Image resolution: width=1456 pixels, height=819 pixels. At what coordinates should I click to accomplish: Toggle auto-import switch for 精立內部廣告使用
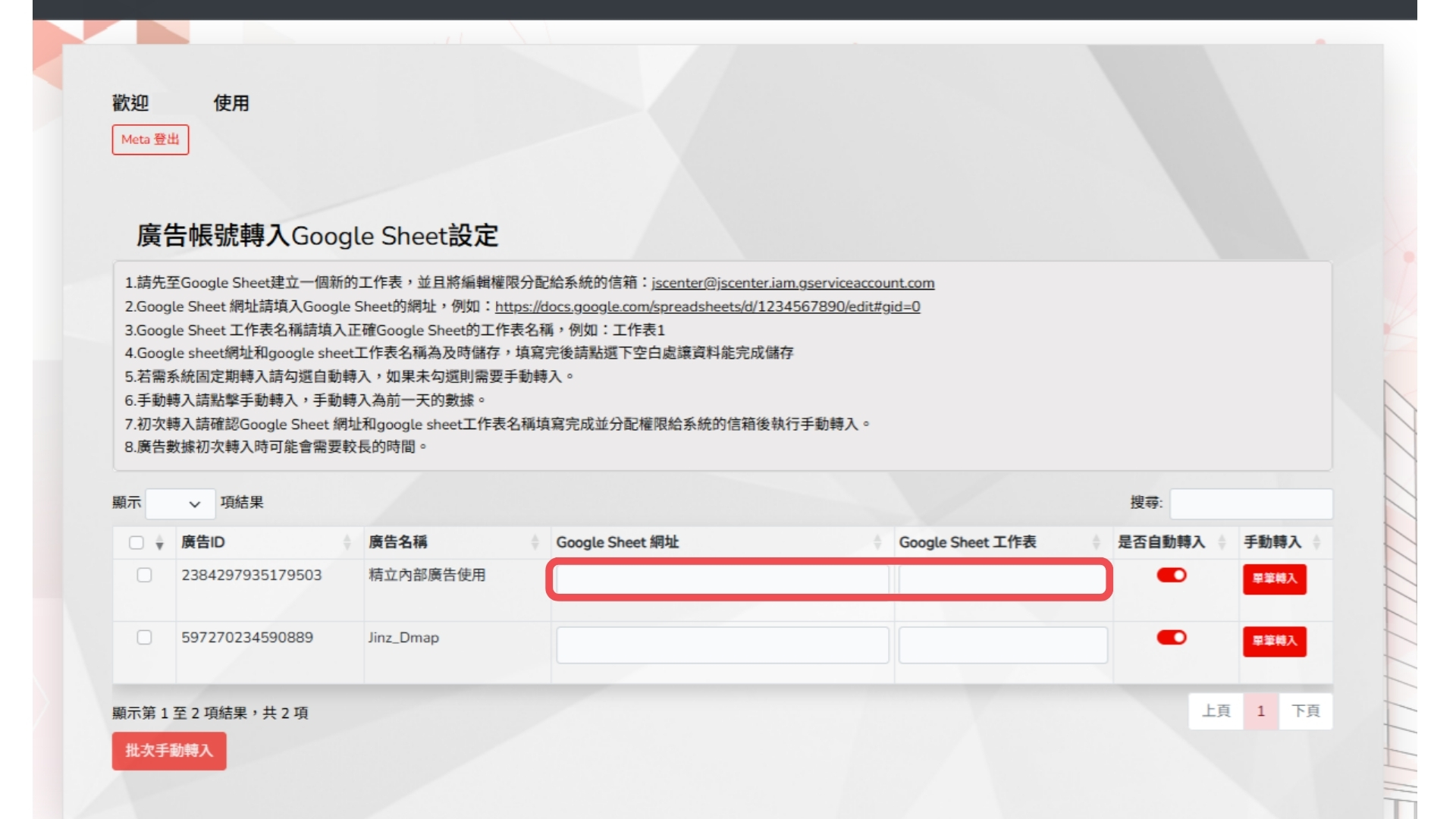point(1172,575)
